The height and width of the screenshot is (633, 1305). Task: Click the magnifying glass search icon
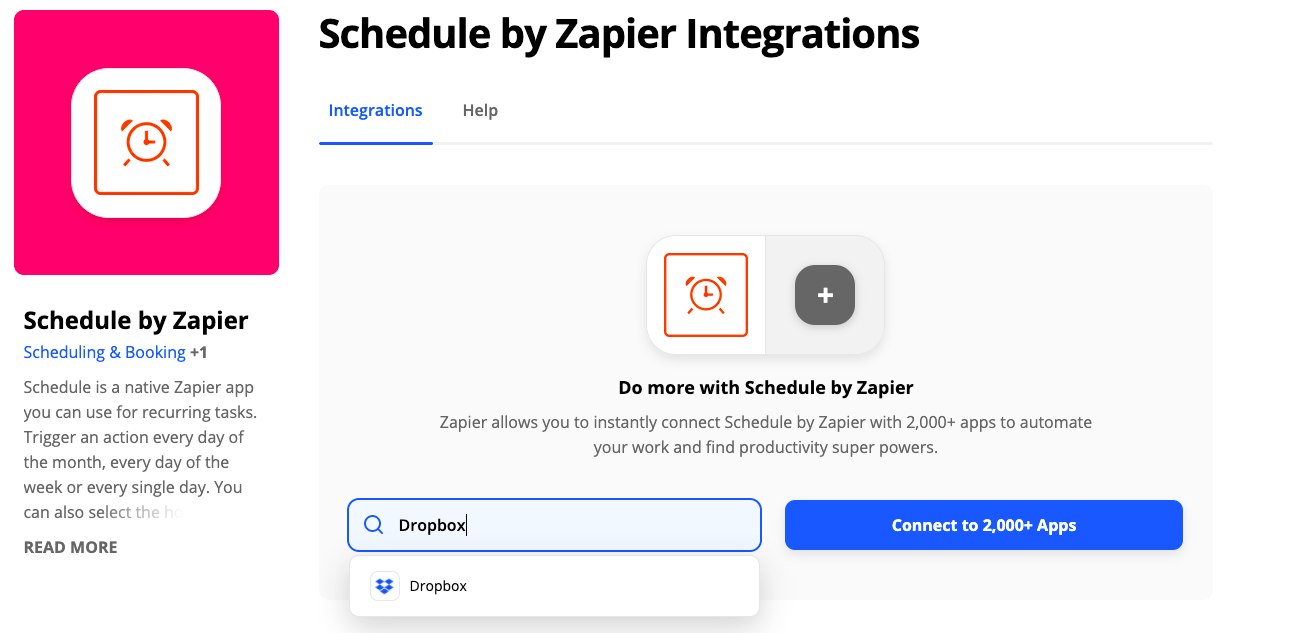[x=373, y=524]
